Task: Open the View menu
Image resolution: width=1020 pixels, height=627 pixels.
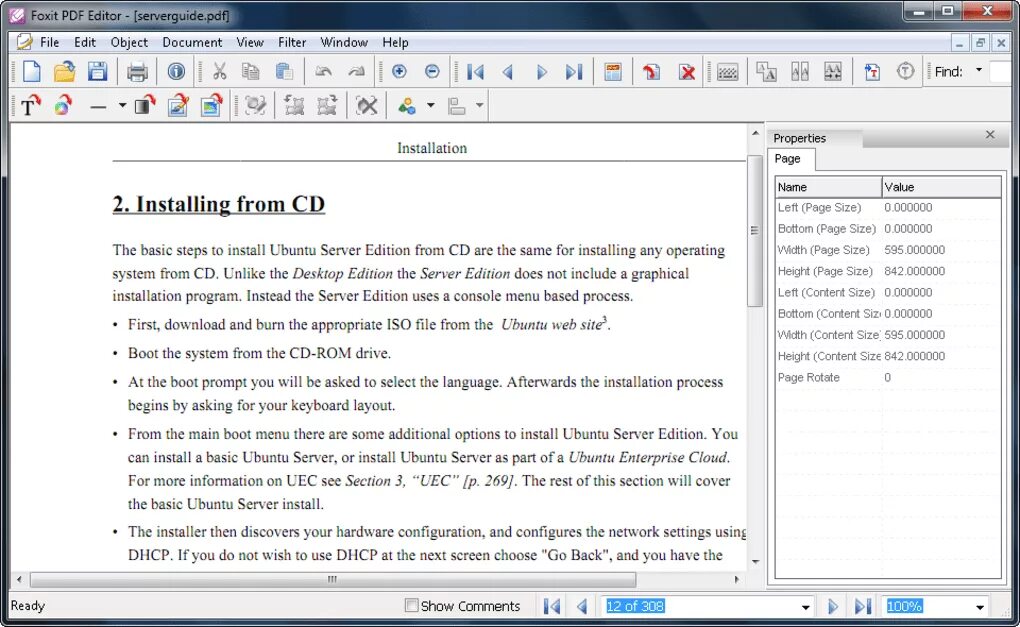Action: tap(250, 42)
